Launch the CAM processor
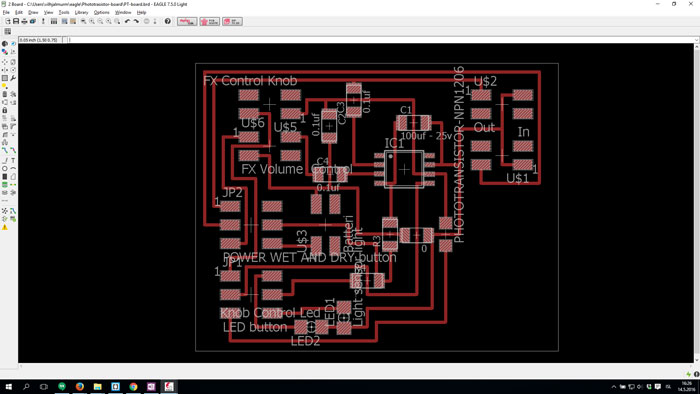700x394 pixels. [33, 21]
